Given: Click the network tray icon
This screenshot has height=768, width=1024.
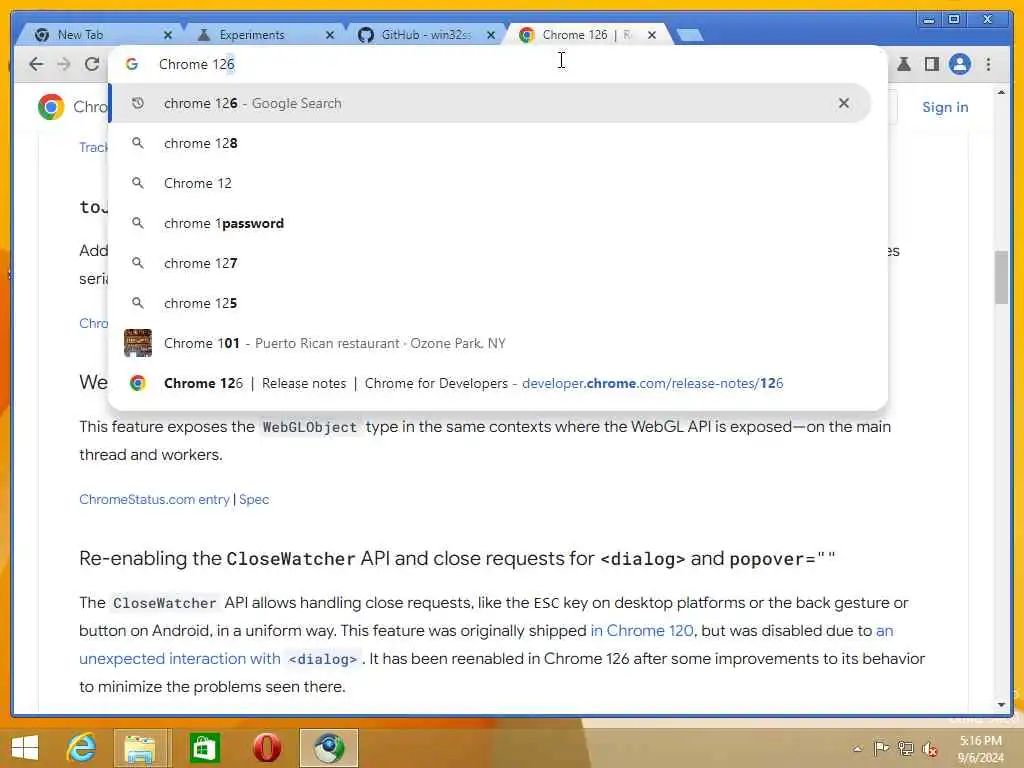Looking at the screenshot, I should (x=905, y=748).
